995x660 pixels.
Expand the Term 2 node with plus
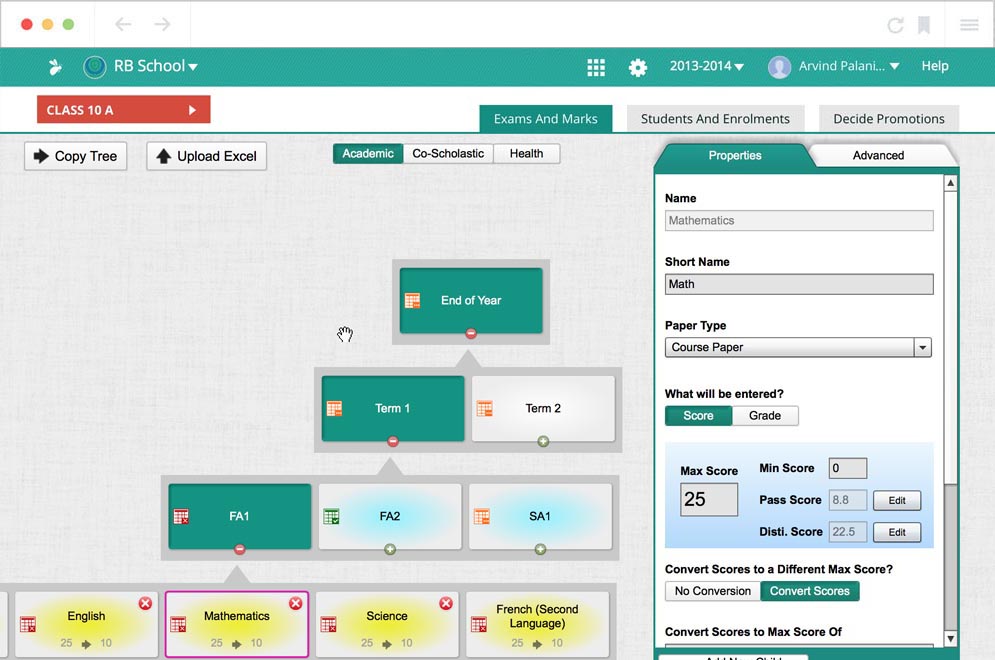point(543,441)
